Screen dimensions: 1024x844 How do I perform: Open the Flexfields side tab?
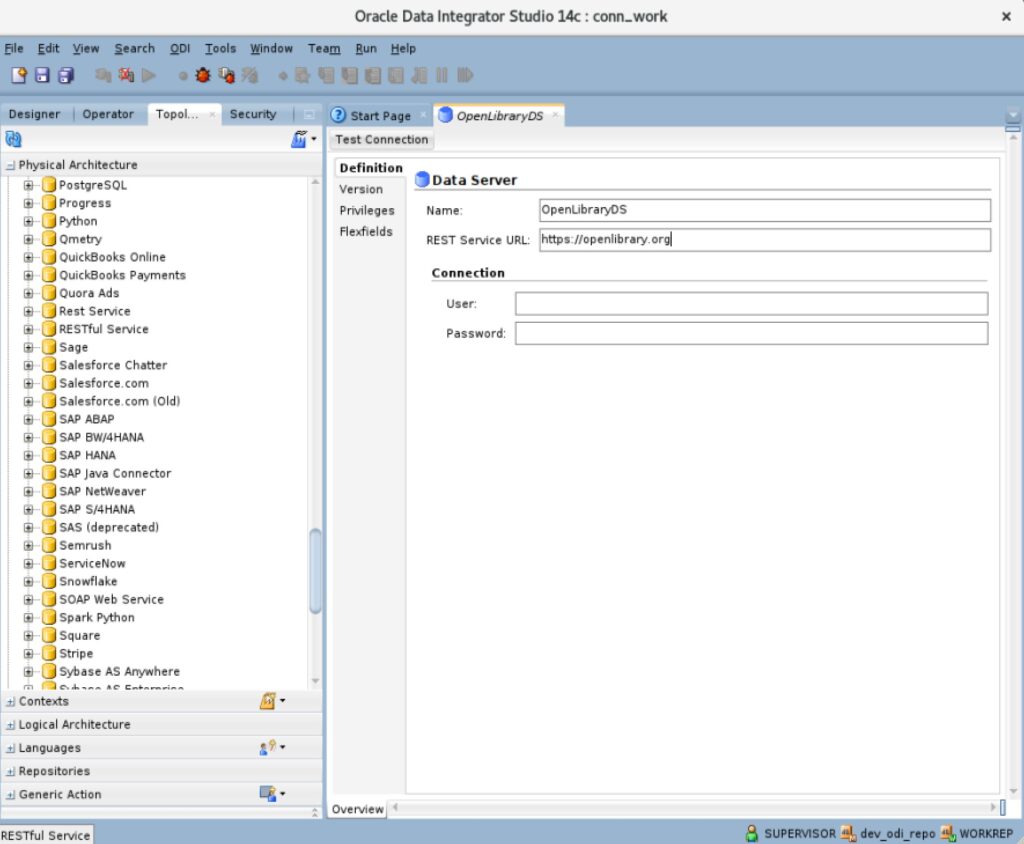[366, 232]
